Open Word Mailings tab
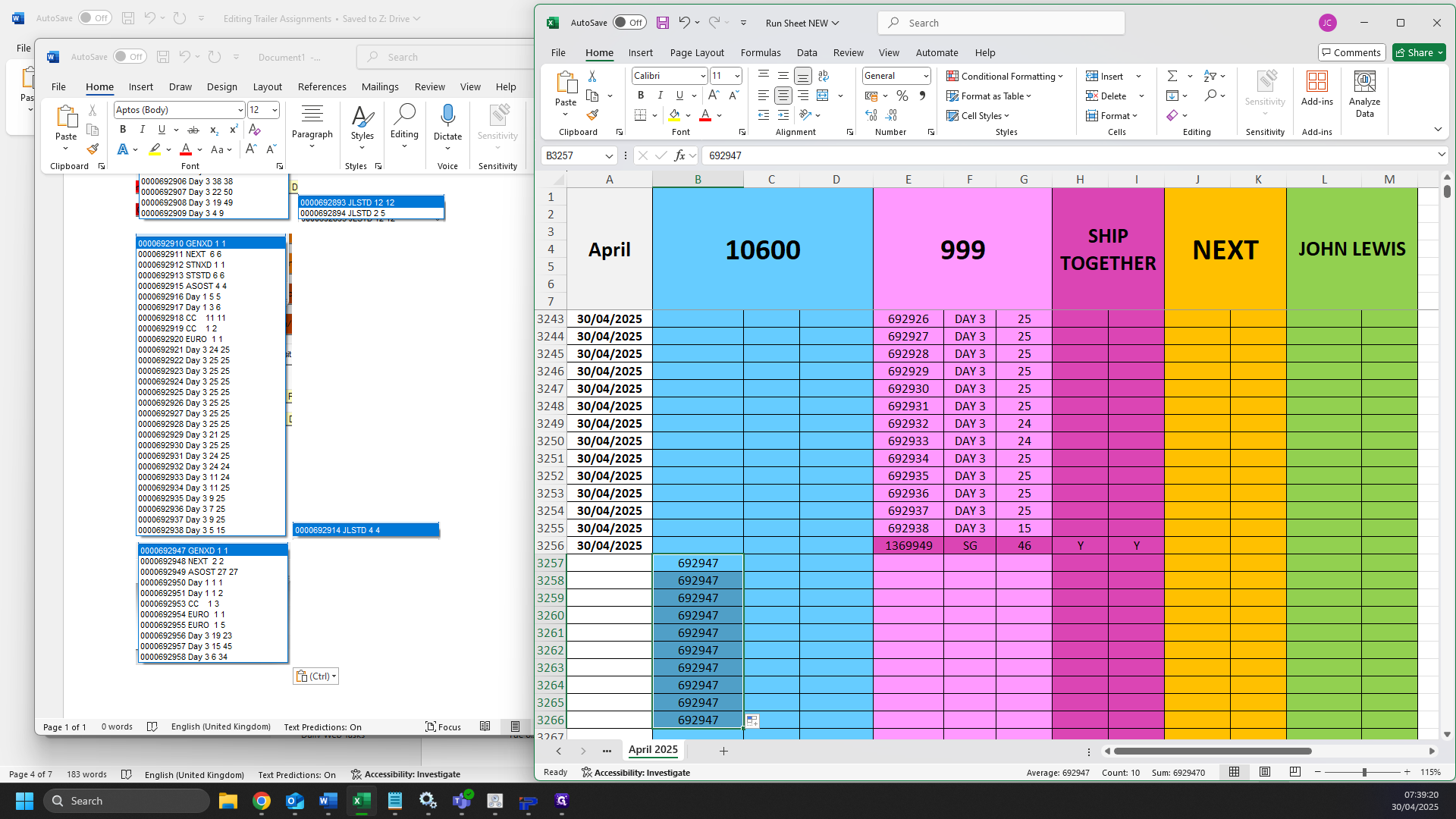 tap(380, 86)
